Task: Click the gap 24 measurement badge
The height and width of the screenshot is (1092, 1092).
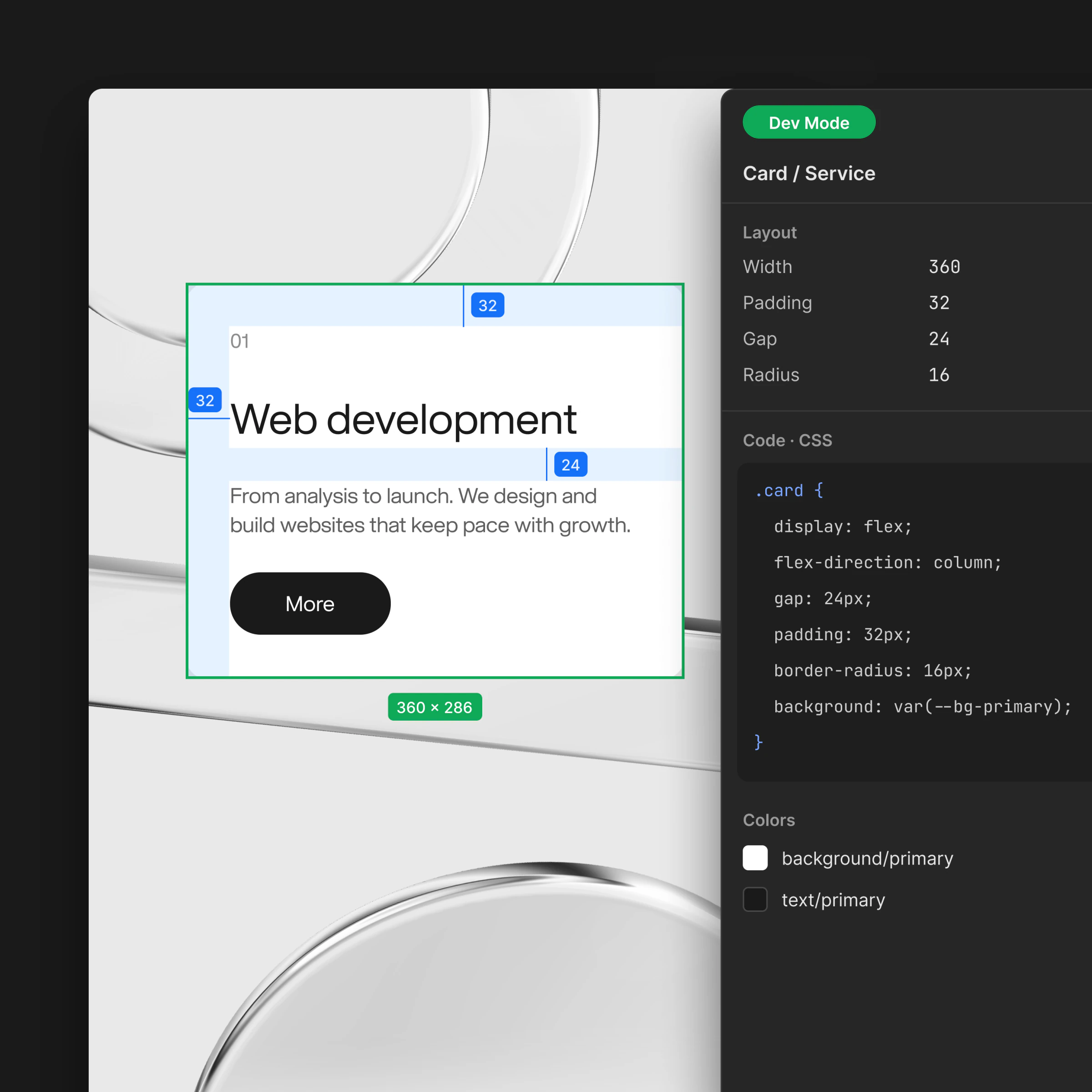Action: click(571, 465)
